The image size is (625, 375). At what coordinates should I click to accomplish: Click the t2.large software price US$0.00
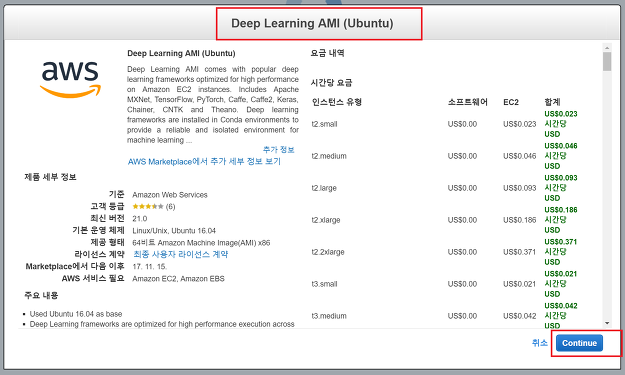(x=462, y=188)
